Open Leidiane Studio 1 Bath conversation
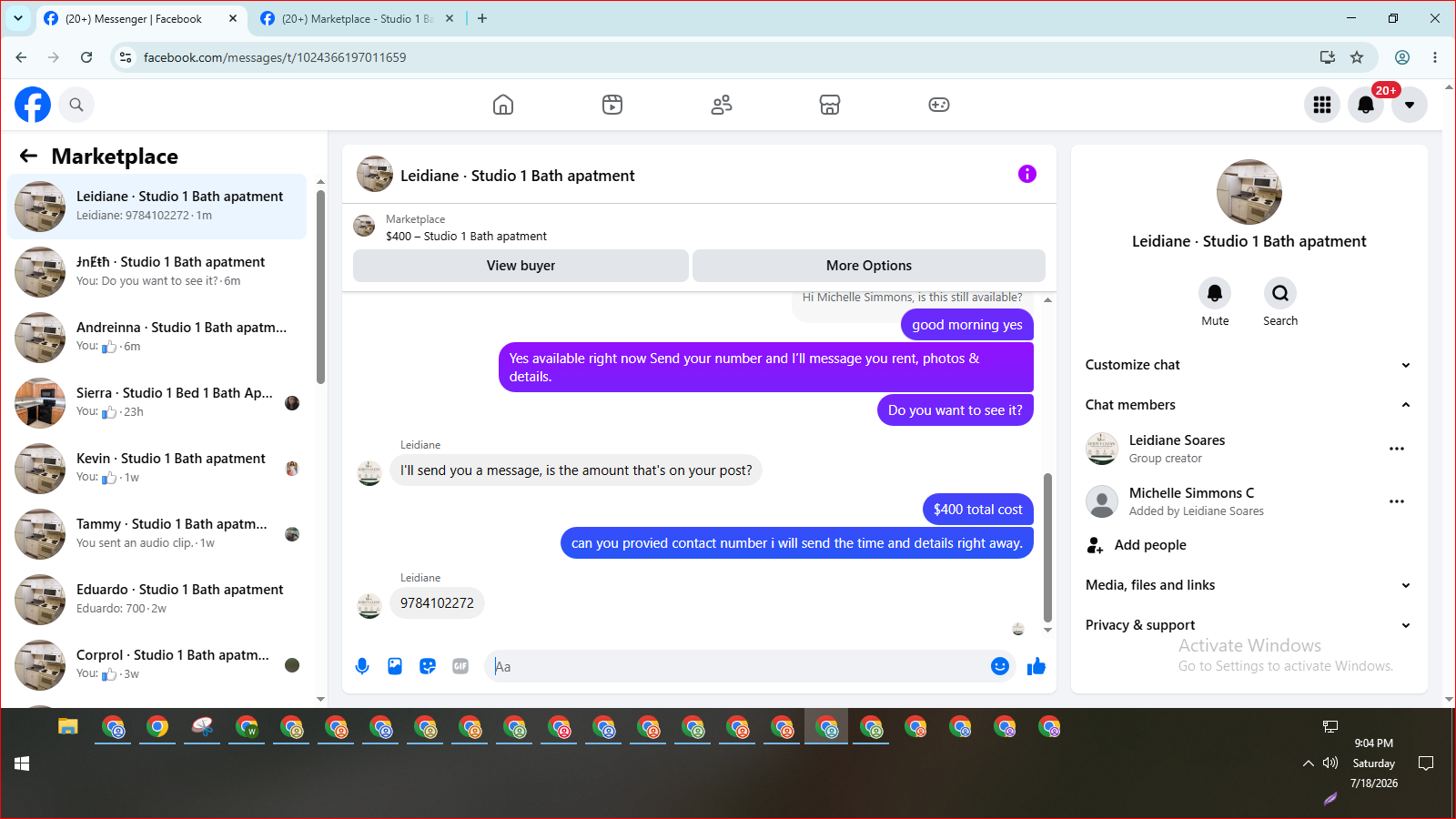Screen dimensions: 1456x819 point(157,207)
